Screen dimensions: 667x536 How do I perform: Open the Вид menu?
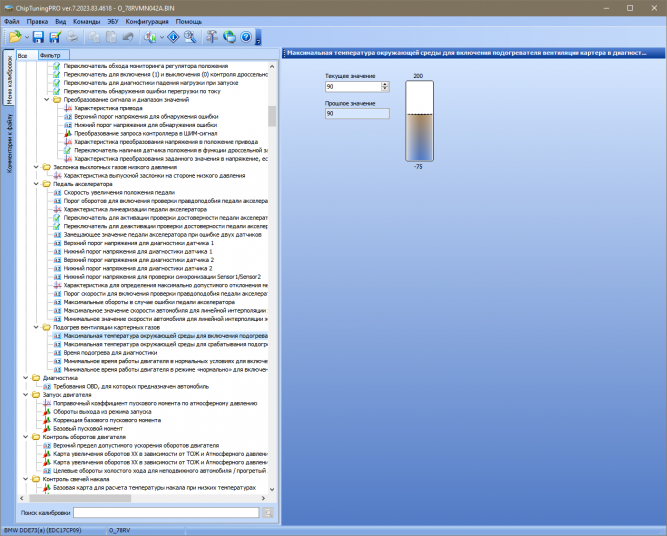coord(60,21)
